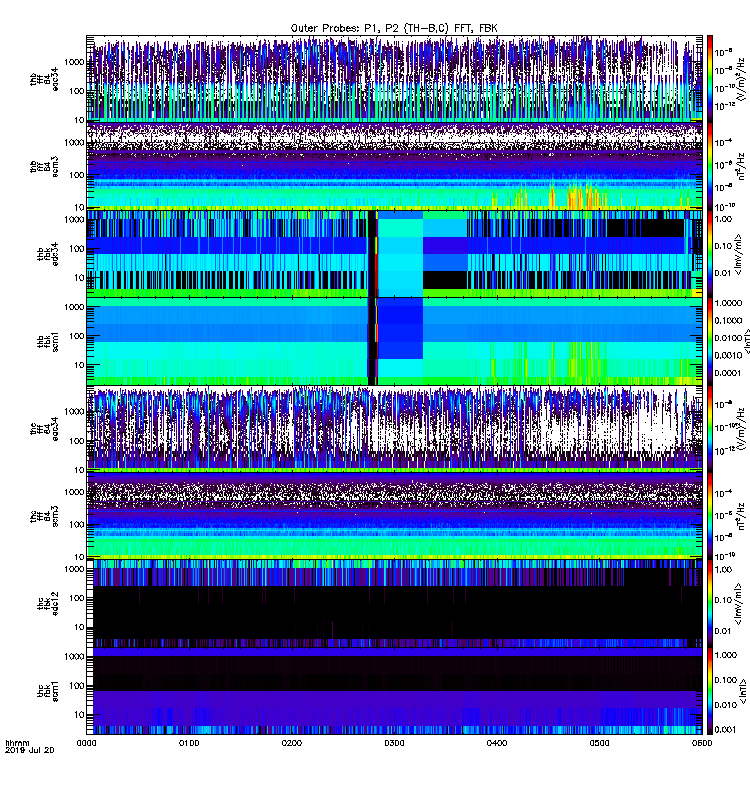Click the '<|nT|>' unit label of thc scm1 color bar

coord(744,691)
